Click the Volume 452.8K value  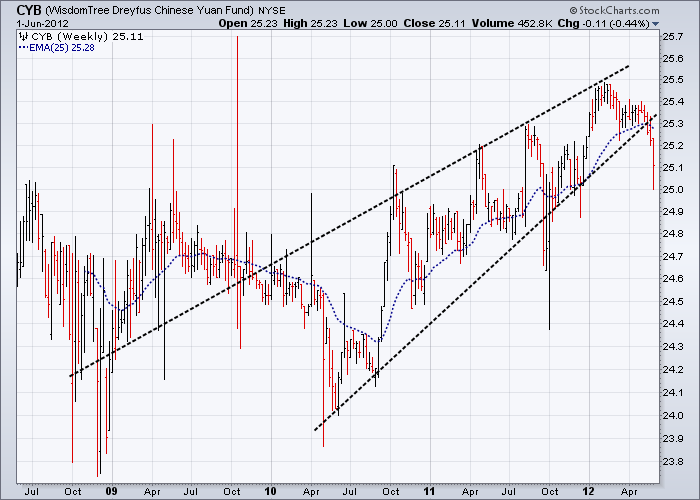[x=512, y=24]
